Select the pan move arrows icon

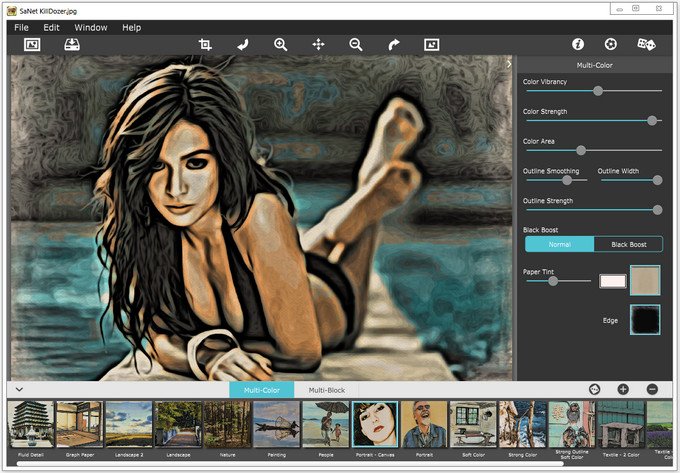(318, 44)
